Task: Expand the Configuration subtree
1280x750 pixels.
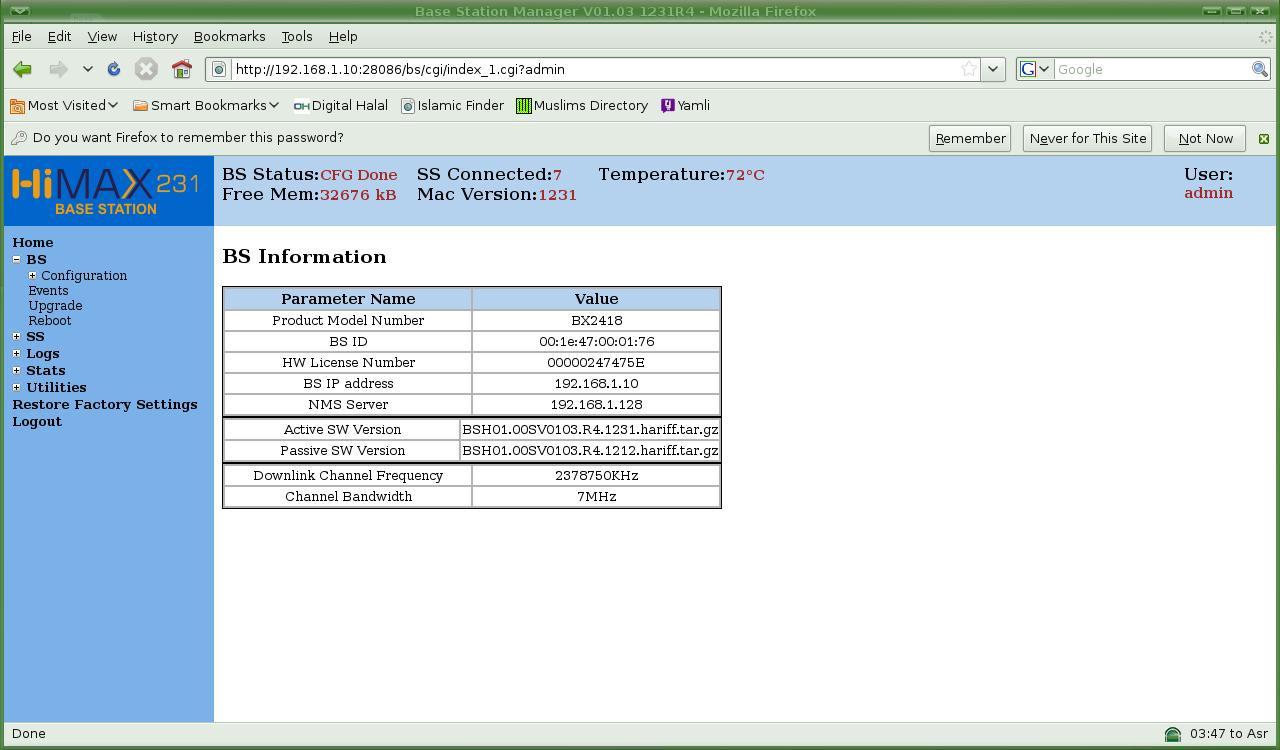Action: (x=33, y=276)
